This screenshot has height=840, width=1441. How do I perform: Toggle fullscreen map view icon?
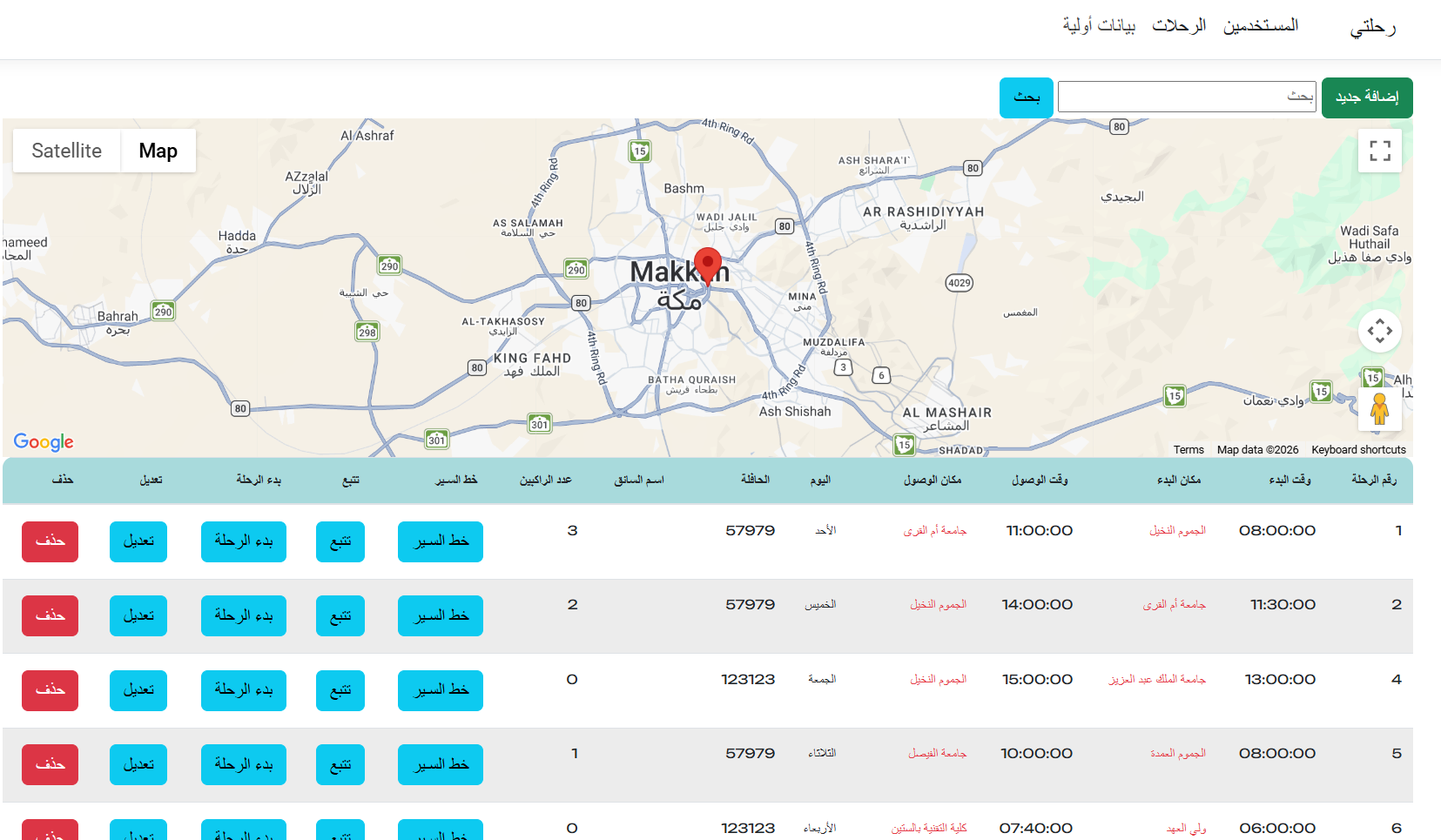tap(1380, 151)
